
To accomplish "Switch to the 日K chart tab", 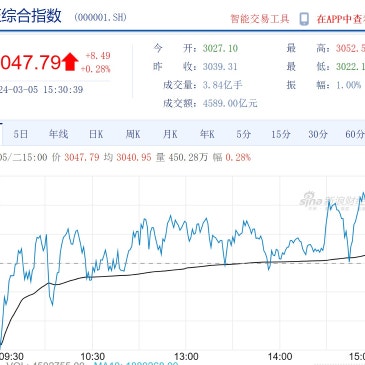I will coord(96,134).
